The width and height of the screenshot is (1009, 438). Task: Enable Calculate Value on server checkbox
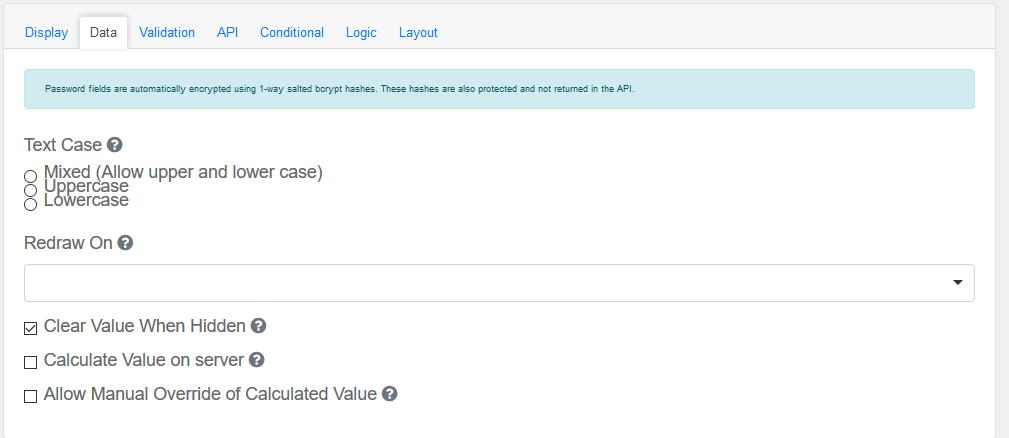pyautogui.click(x=31, y=362)
